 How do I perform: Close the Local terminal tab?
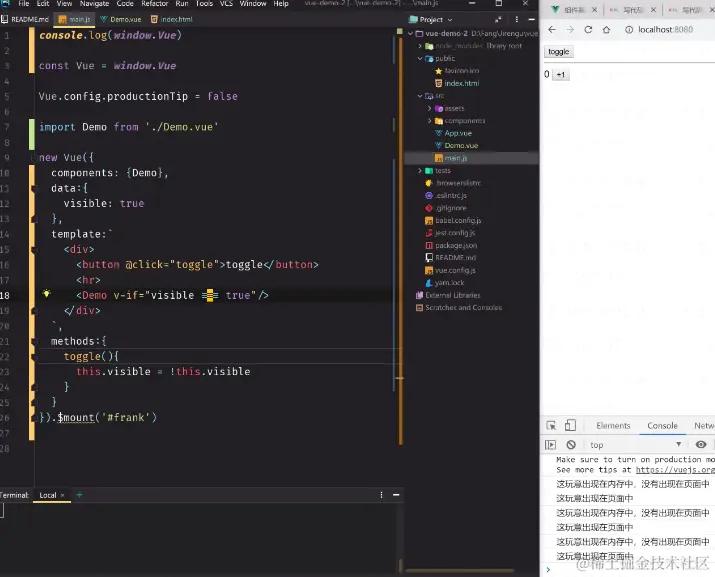62,495
